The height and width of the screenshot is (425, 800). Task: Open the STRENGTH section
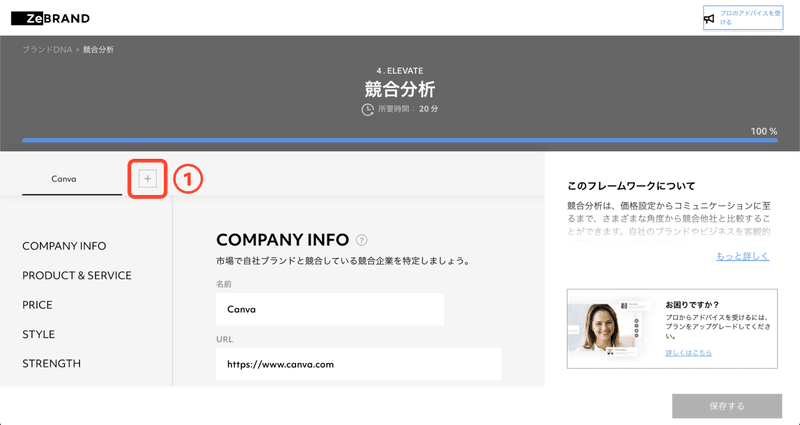(52, 364)
